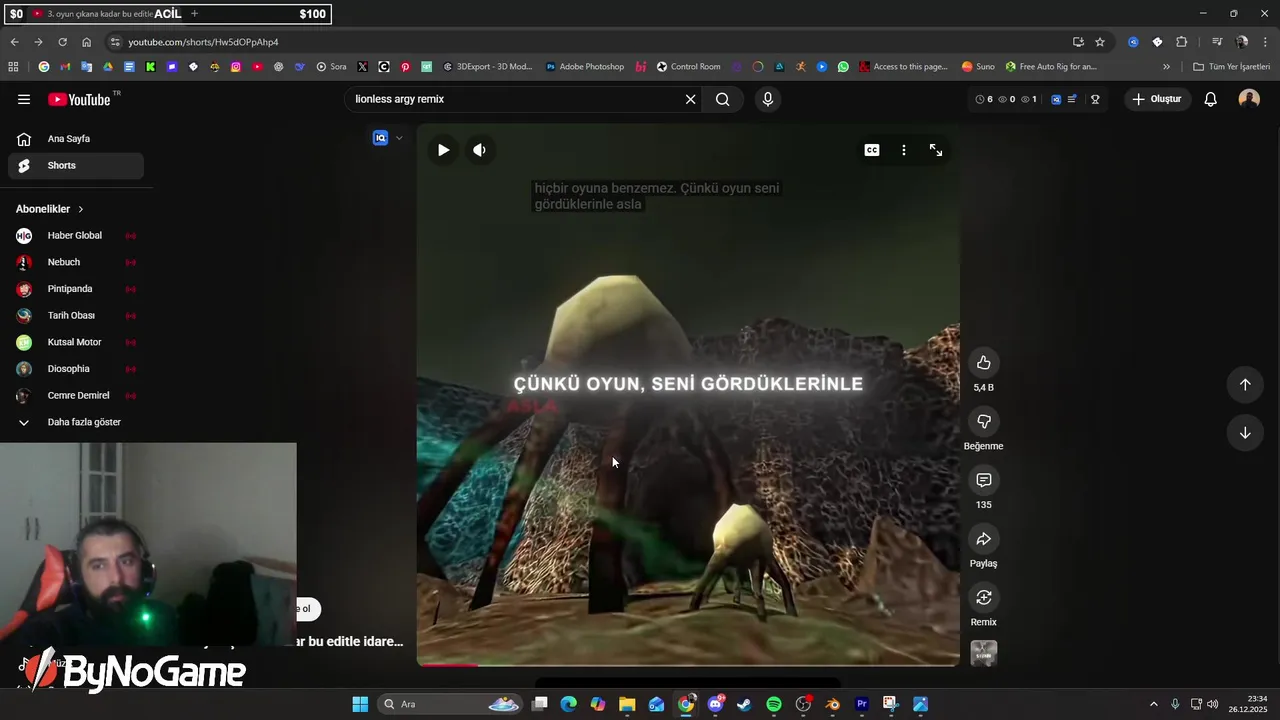Select Ana Sayfa in sidebar
1280x720 pixels.
pyautogui.click(x=76, y=139)
